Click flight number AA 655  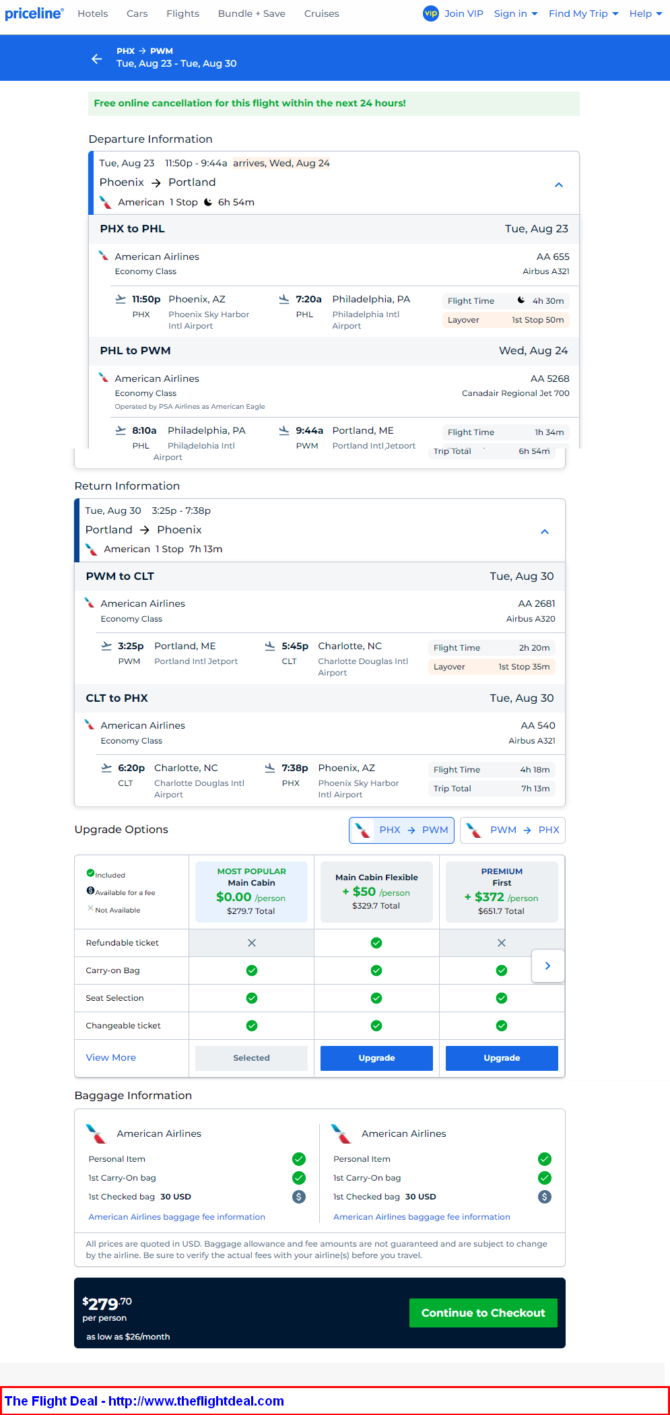pos(553,256)
